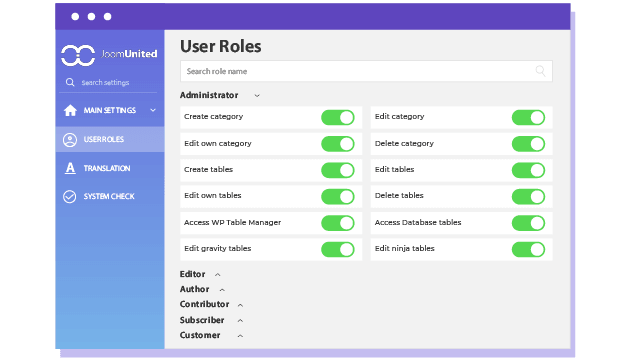
Task: Expand the Author role chevron
Action: tap(222, 290)
